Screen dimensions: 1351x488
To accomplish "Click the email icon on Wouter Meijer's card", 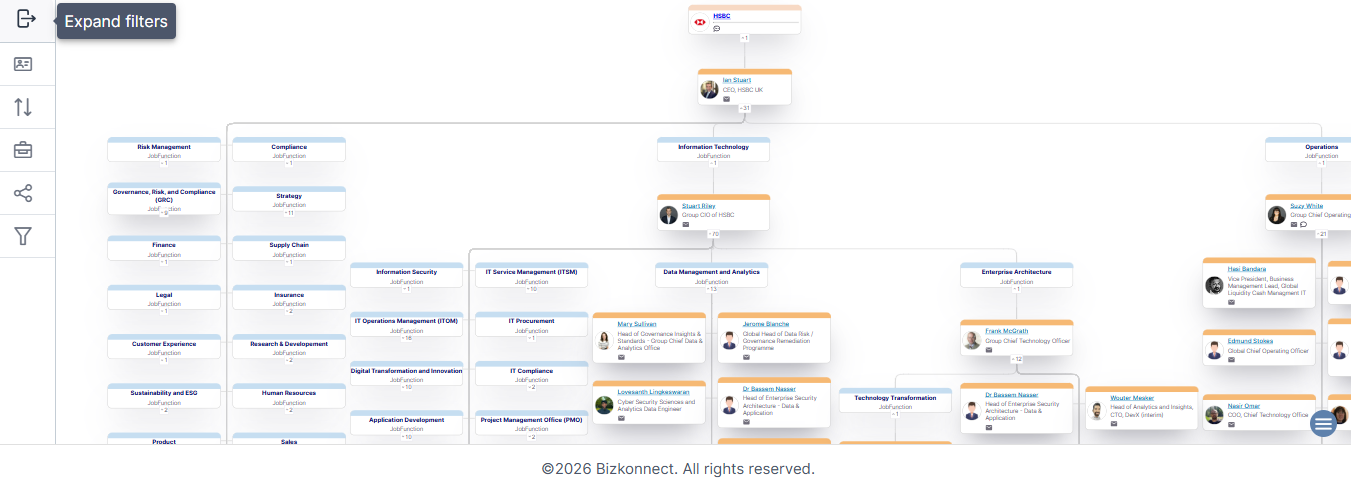I will (1114, 423).
